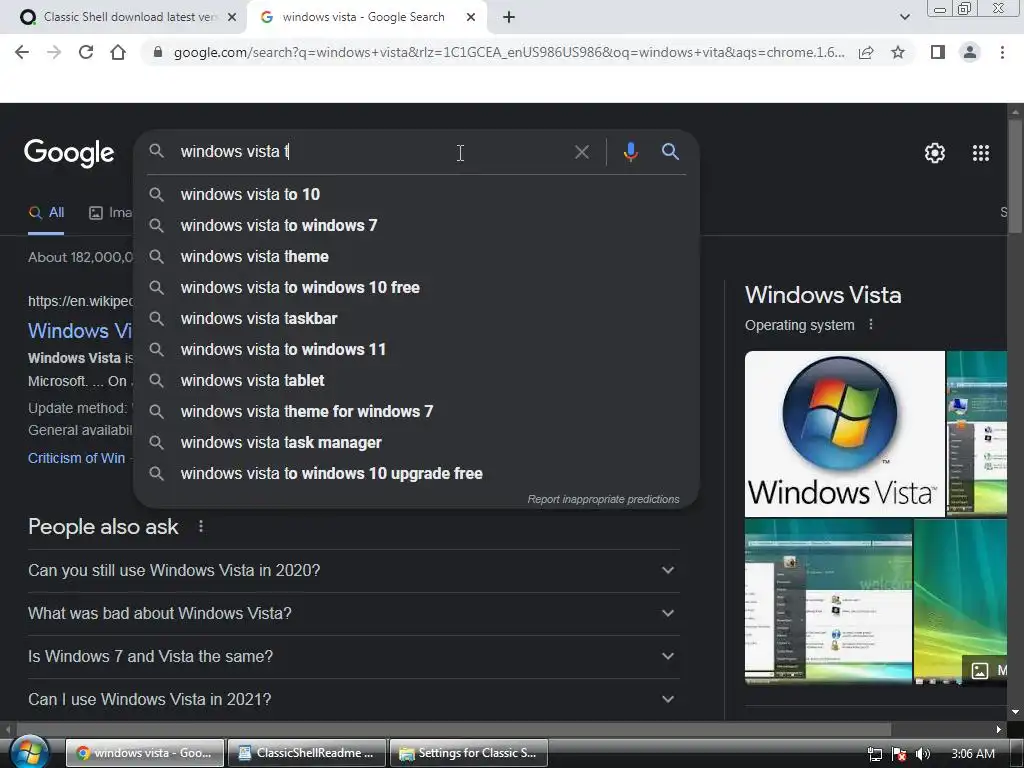Expand 'What was bad about Windows Vista?'
The height and width of the screenshot is (768, 1024).
354,613
